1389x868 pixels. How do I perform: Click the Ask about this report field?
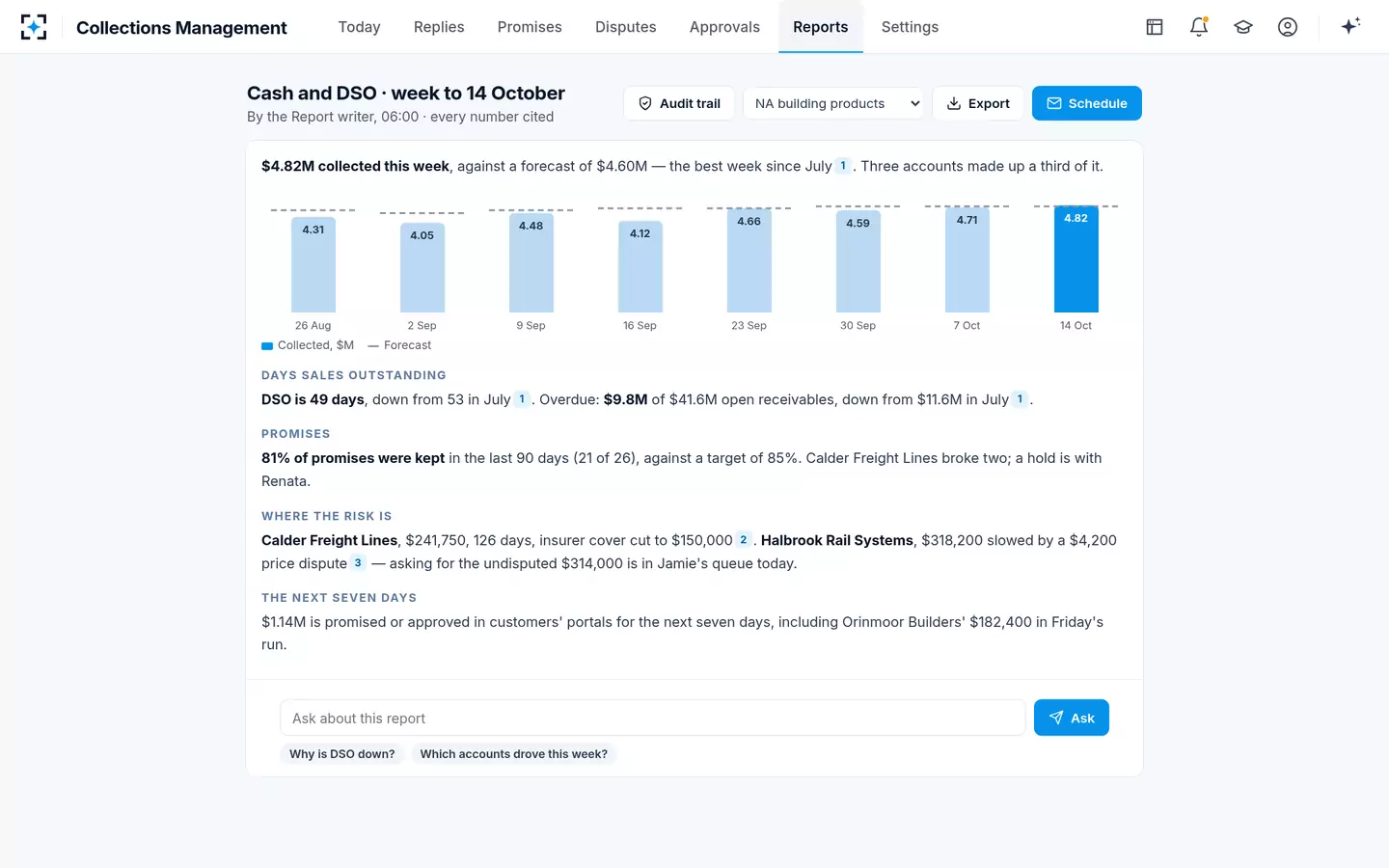point(652,718)
